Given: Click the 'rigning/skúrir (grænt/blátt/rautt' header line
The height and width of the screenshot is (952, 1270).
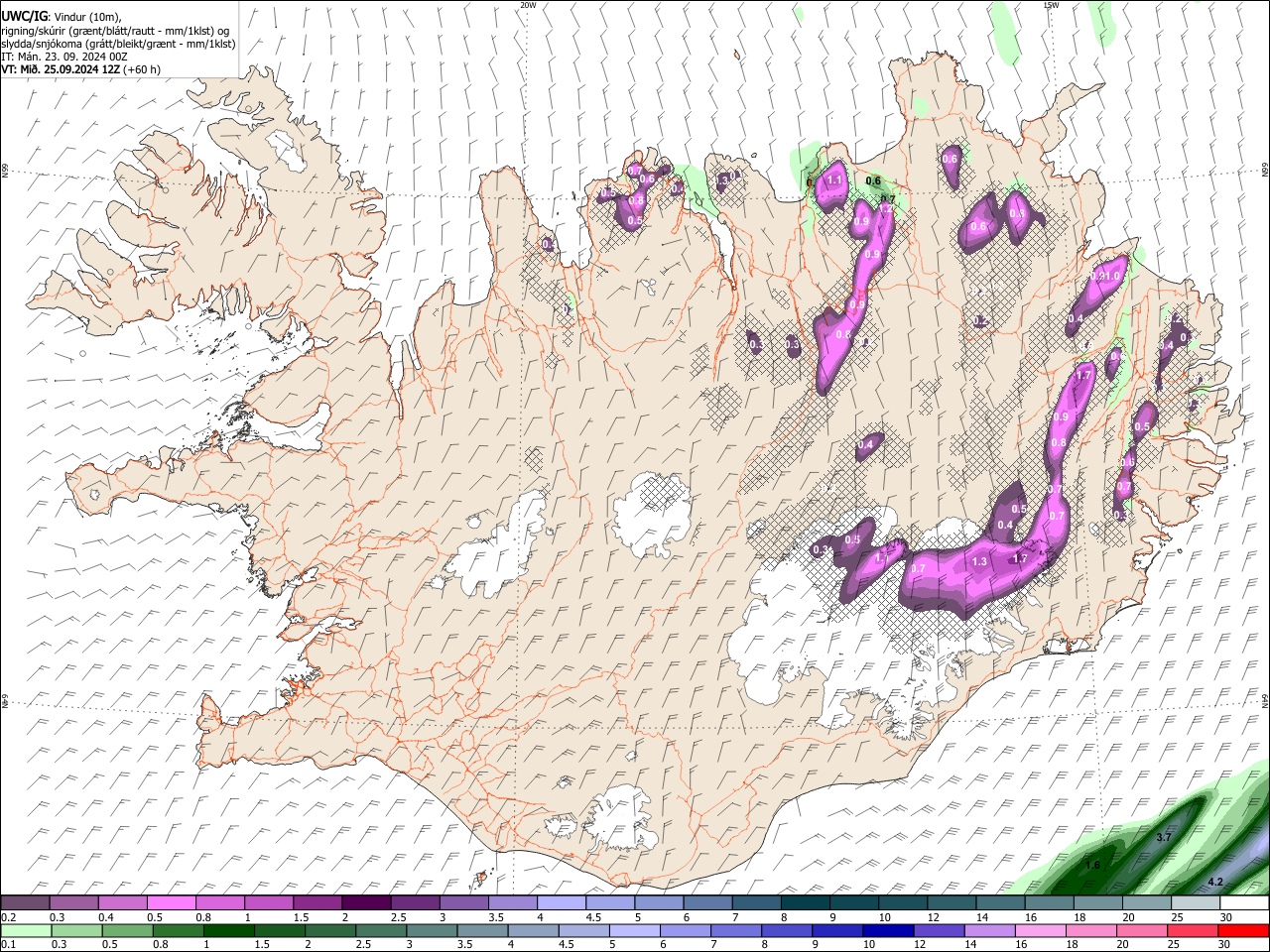Looking at the screenshot, I should click(x=115, y=31).
